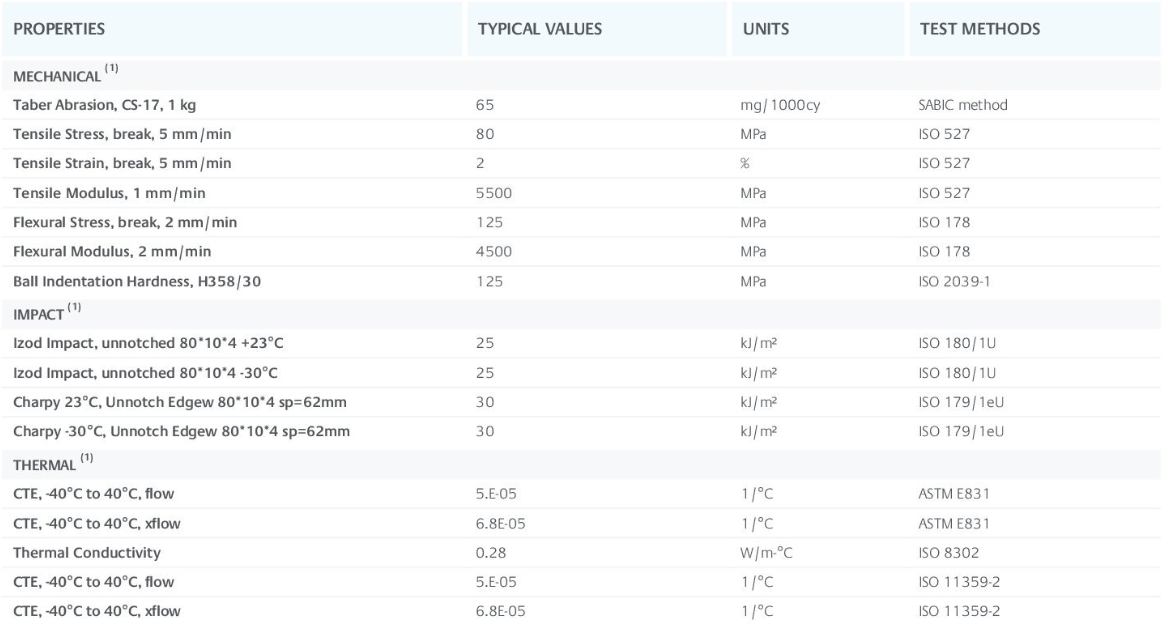Click the 0.28 thermal conductivity value
Viewport: 1166px width, 625px height.
pos(490,552)
